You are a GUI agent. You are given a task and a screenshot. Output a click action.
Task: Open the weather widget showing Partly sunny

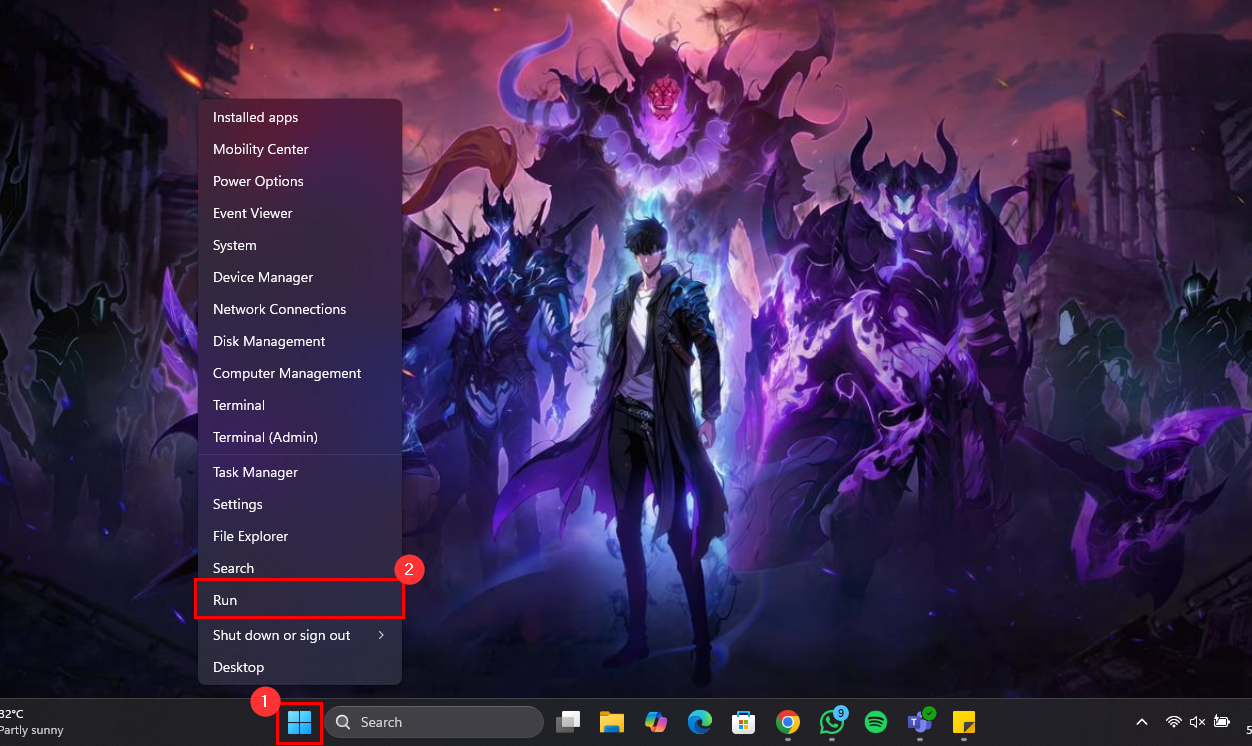(x=32, y=722)
